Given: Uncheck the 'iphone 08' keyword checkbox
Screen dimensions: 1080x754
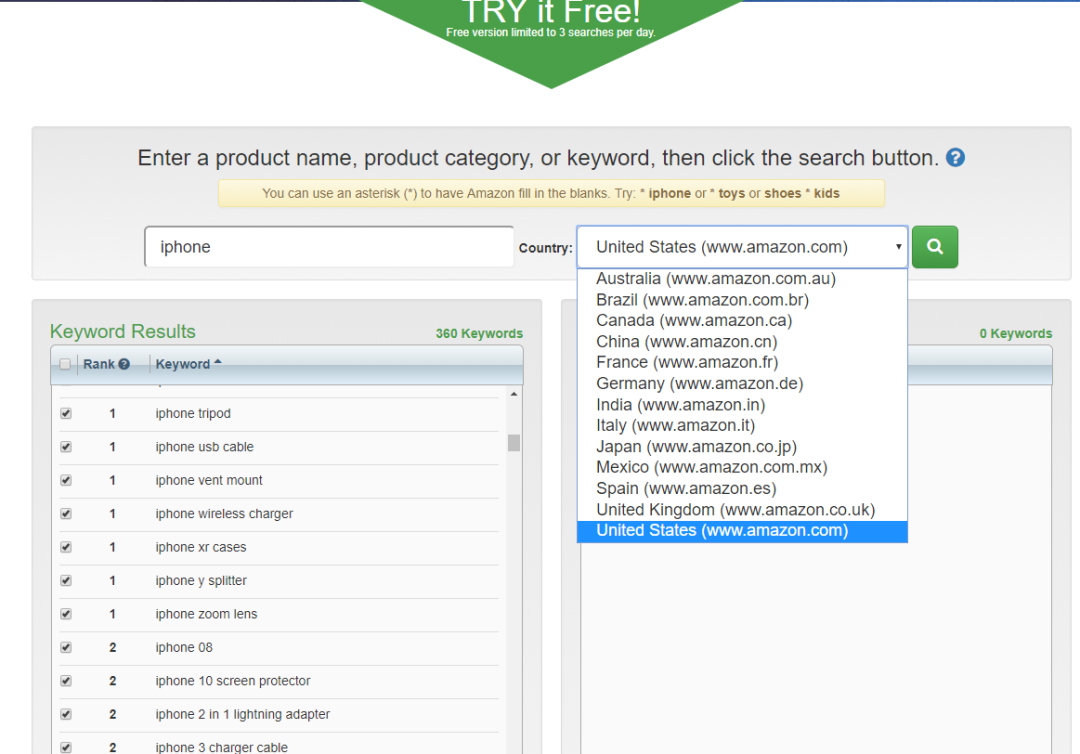Looking at the screenshot, I should coord(66,647).
